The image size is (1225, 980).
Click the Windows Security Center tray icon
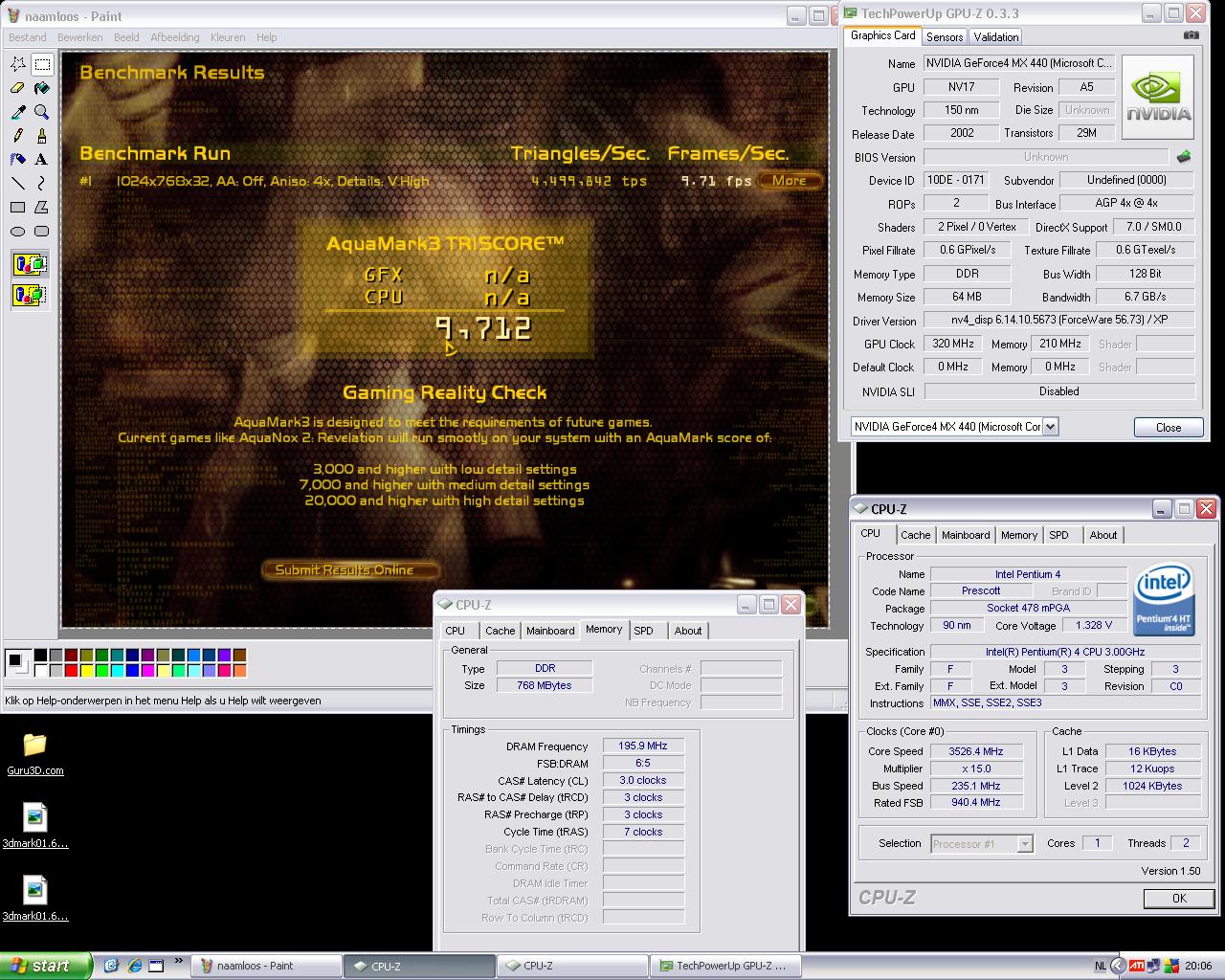tap(1172, 966)
